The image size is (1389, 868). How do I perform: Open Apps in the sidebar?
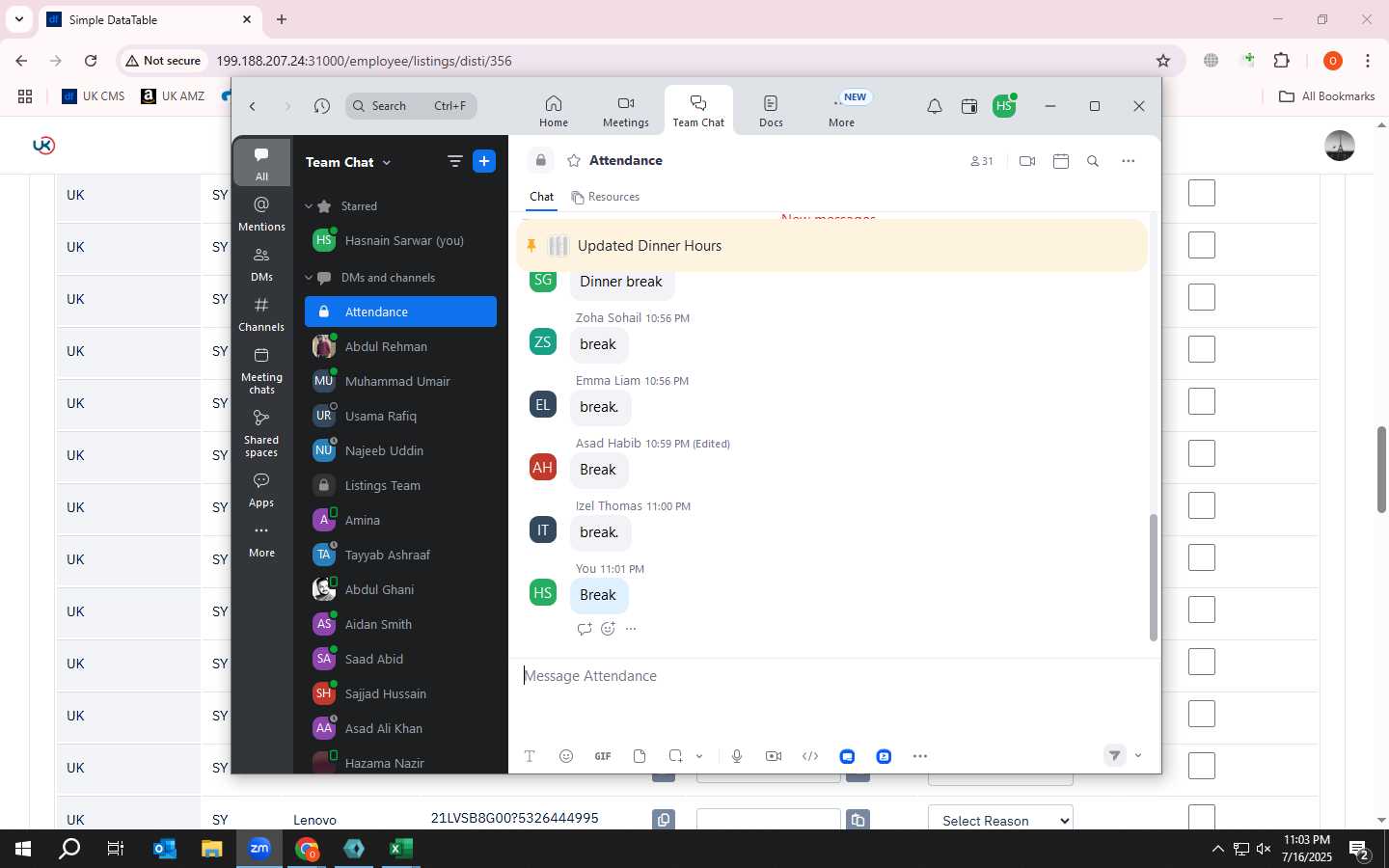point(261,490)
